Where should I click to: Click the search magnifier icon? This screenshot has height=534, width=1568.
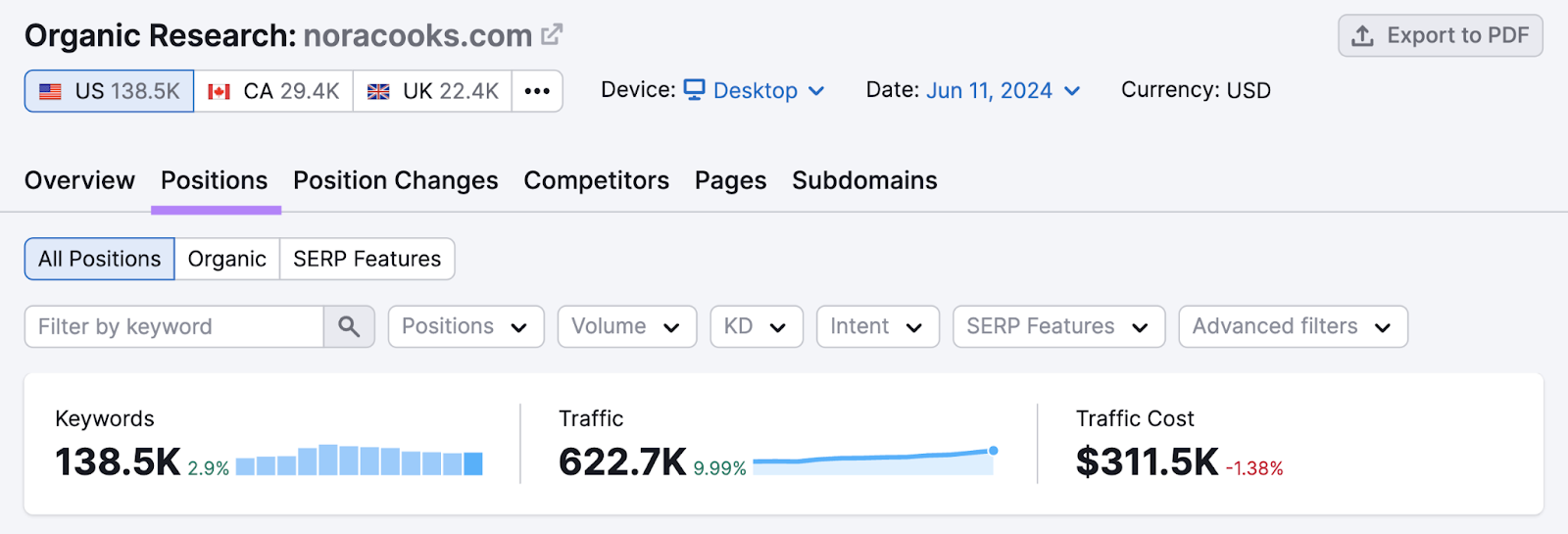pyautogui.click(x=349, y=326)
